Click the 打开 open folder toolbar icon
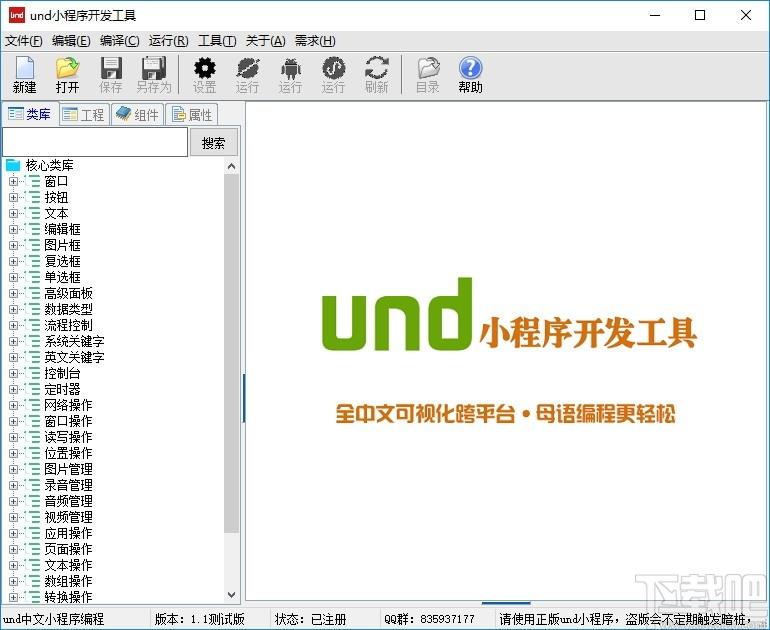 pyautogui.click(x=67, y=68)
